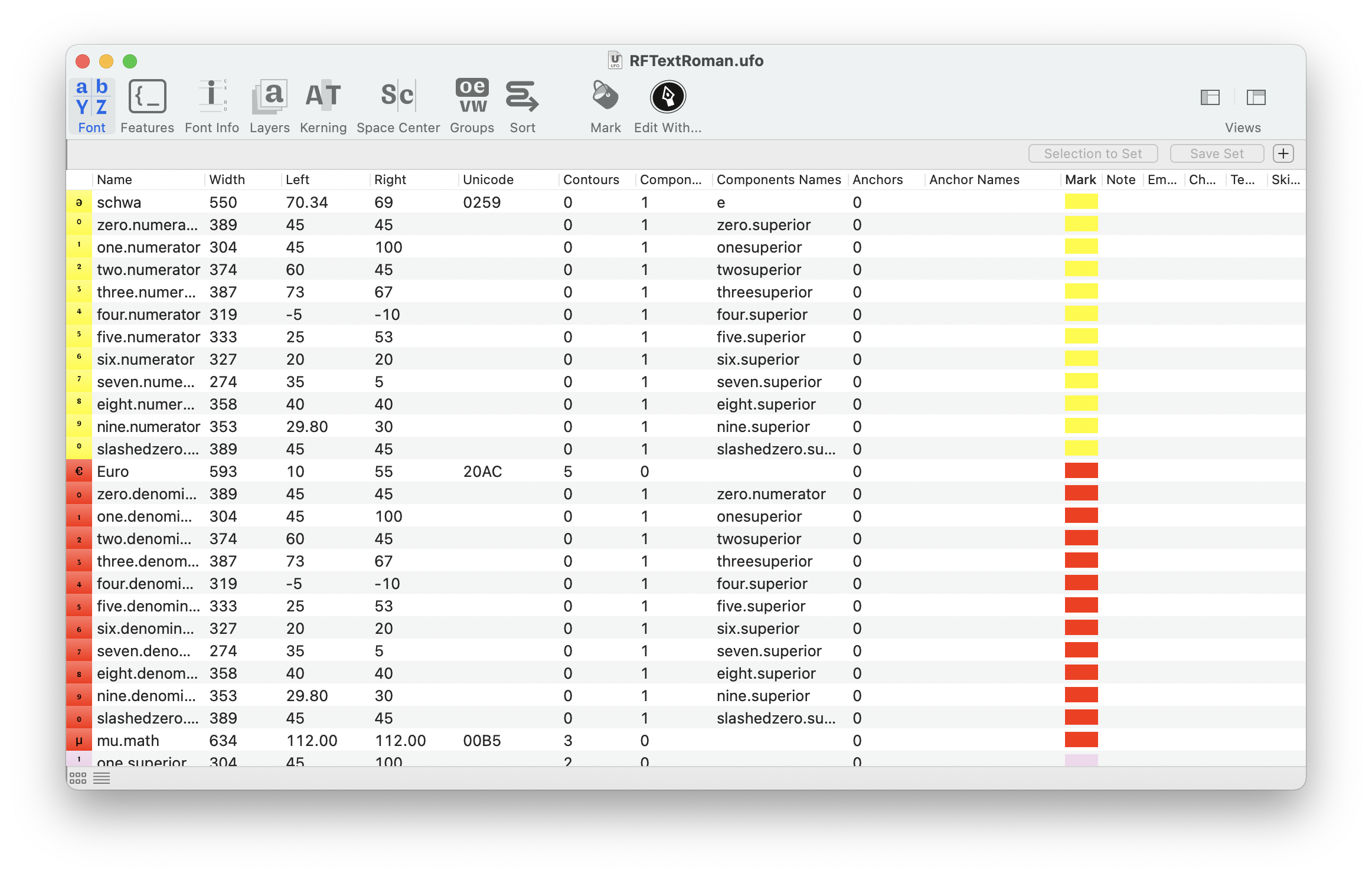Screen dimensions: 1372x877
Task: Click the schwa glyph thumbnail
Action: pos(79,202)
